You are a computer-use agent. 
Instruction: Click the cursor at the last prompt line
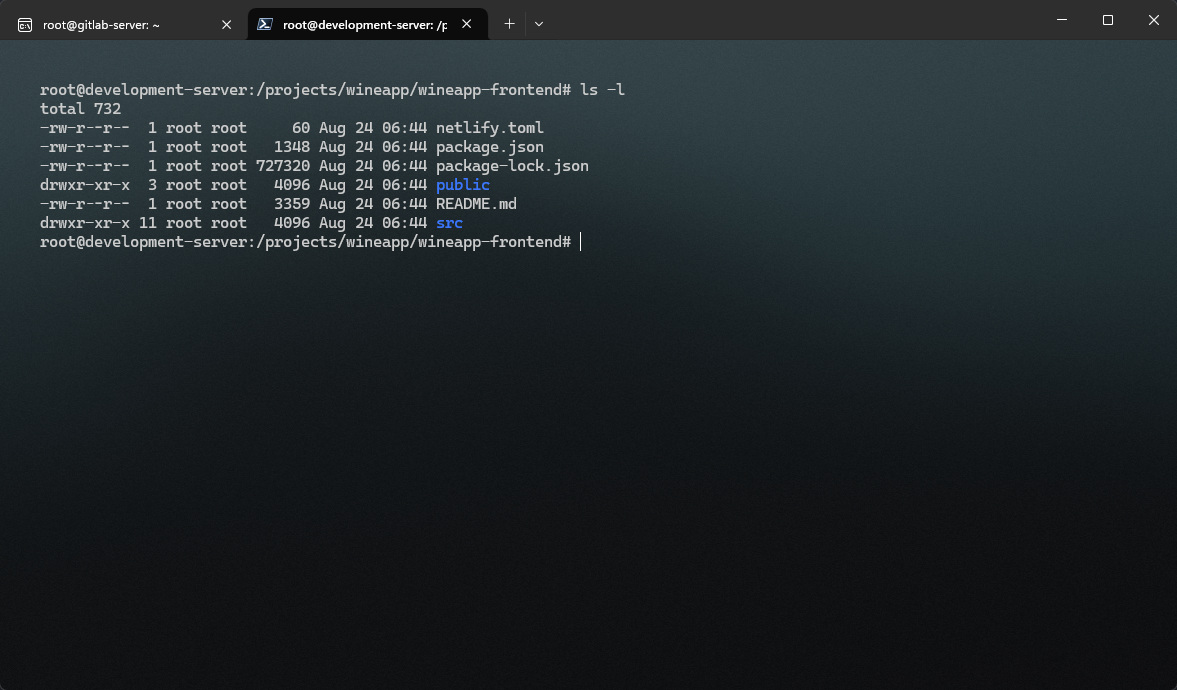[x=580, y=242]
